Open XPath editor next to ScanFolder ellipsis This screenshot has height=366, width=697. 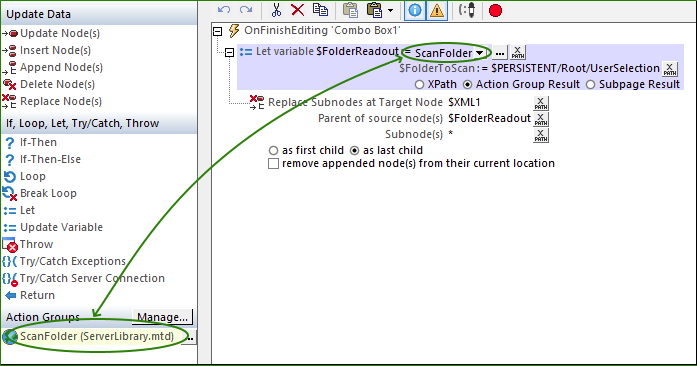(x=518, y=52)
